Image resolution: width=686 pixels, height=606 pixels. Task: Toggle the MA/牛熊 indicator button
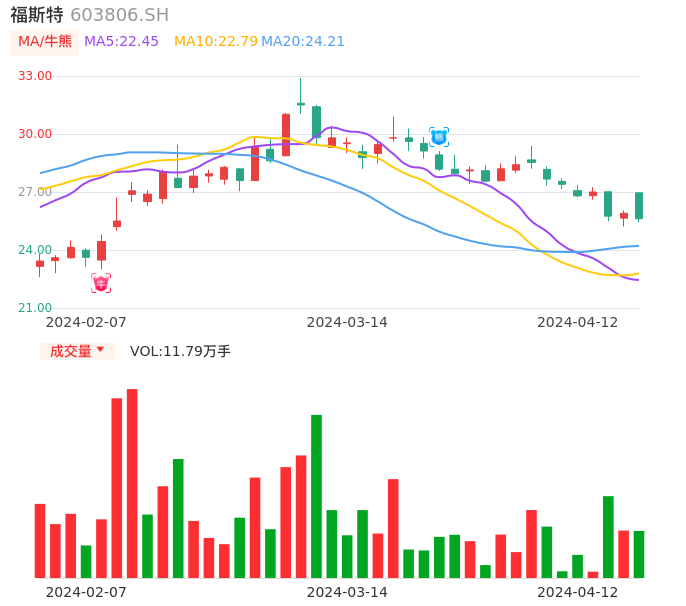pyautogui.click(x=45, y=42)
